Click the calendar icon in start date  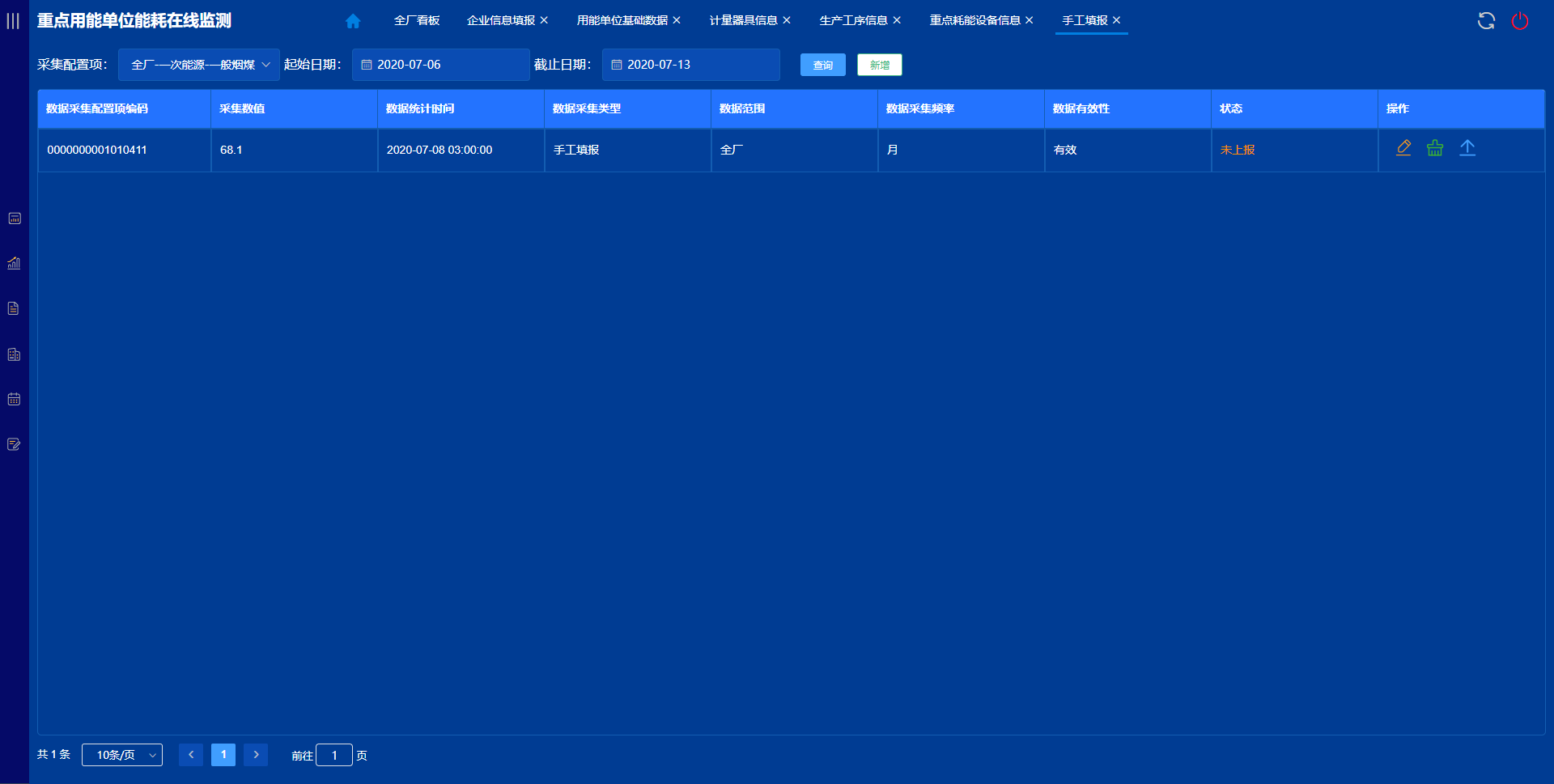pos(367,65)
